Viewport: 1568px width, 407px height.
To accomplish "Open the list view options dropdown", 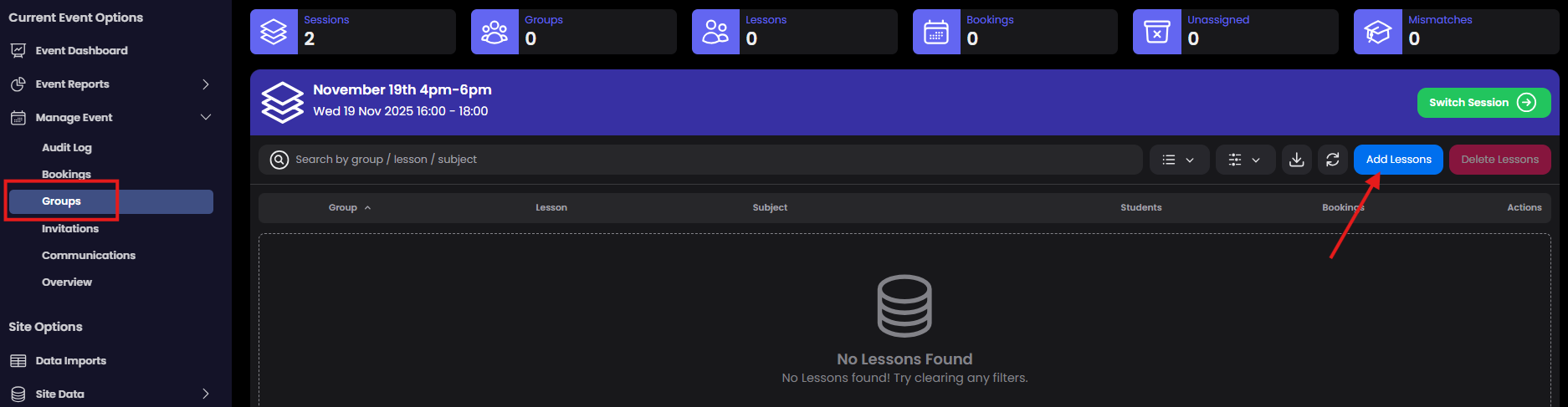I will tap(1180, 160).
